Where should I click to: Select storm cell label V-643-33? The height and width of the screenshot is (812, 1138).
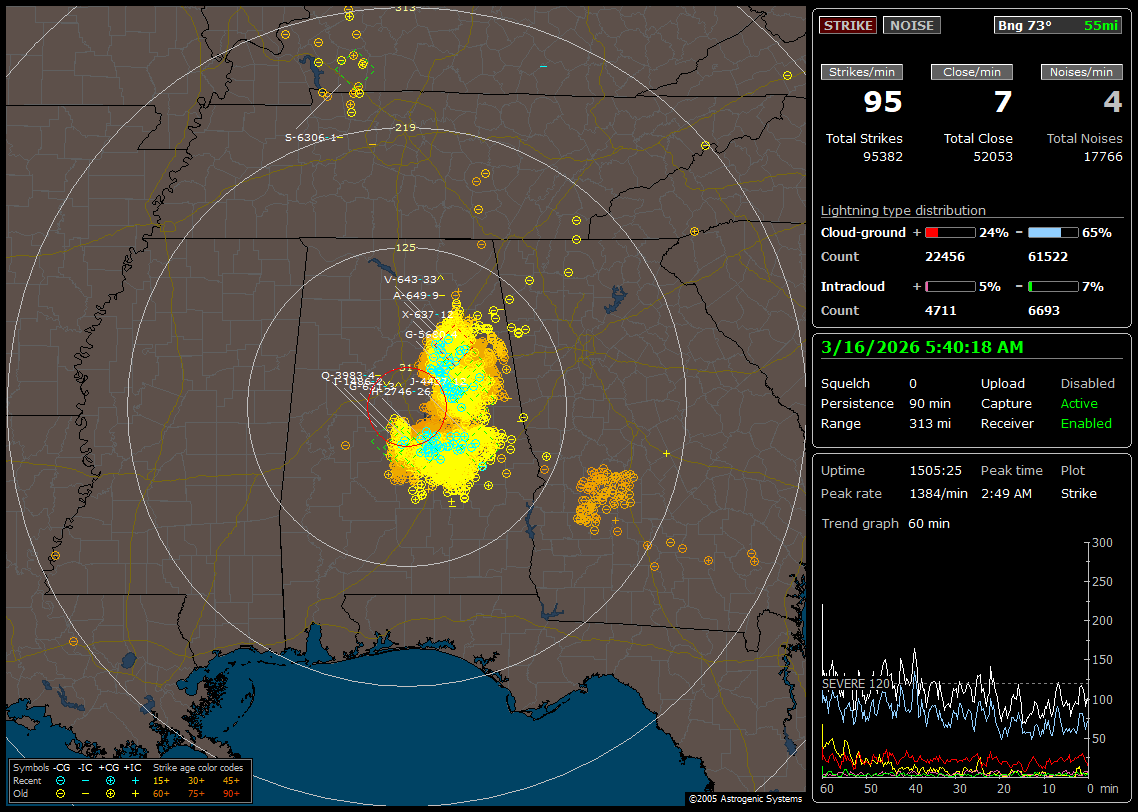411,280
